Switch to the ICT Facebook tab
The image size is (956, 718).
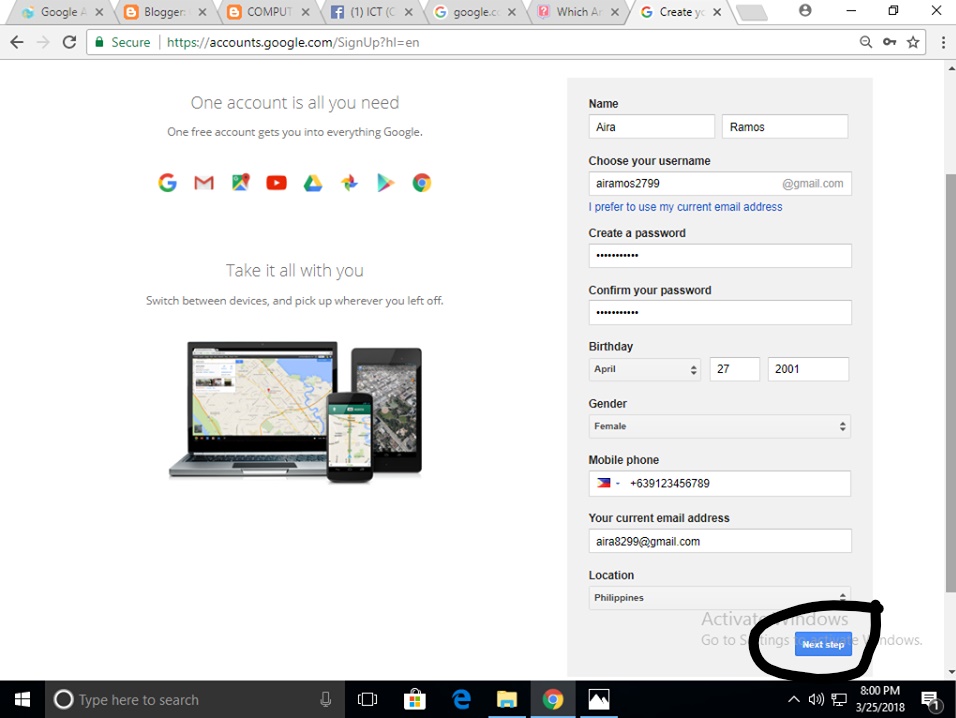point(371,12)
